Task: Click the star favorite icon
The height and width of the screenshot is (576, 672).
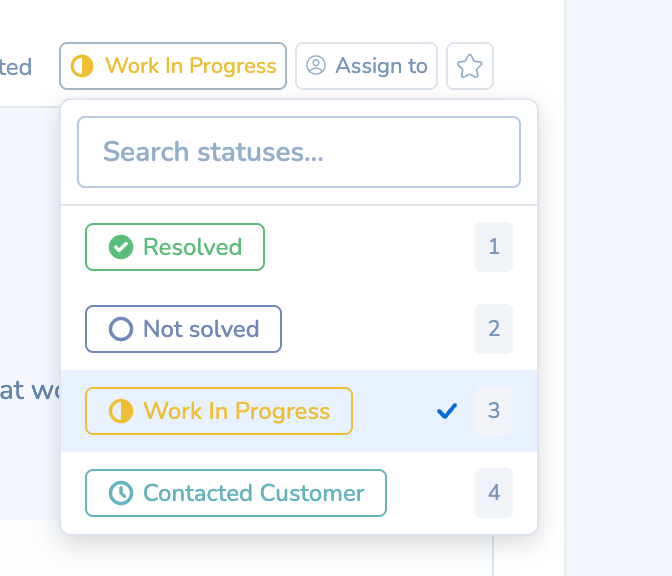Action: pos(470,66)
